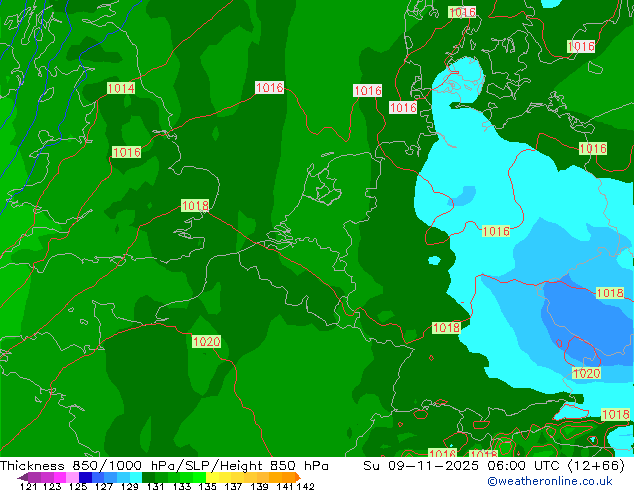
Task: Click the darkest green legend swatch above 131
Action: coord(148,477)
